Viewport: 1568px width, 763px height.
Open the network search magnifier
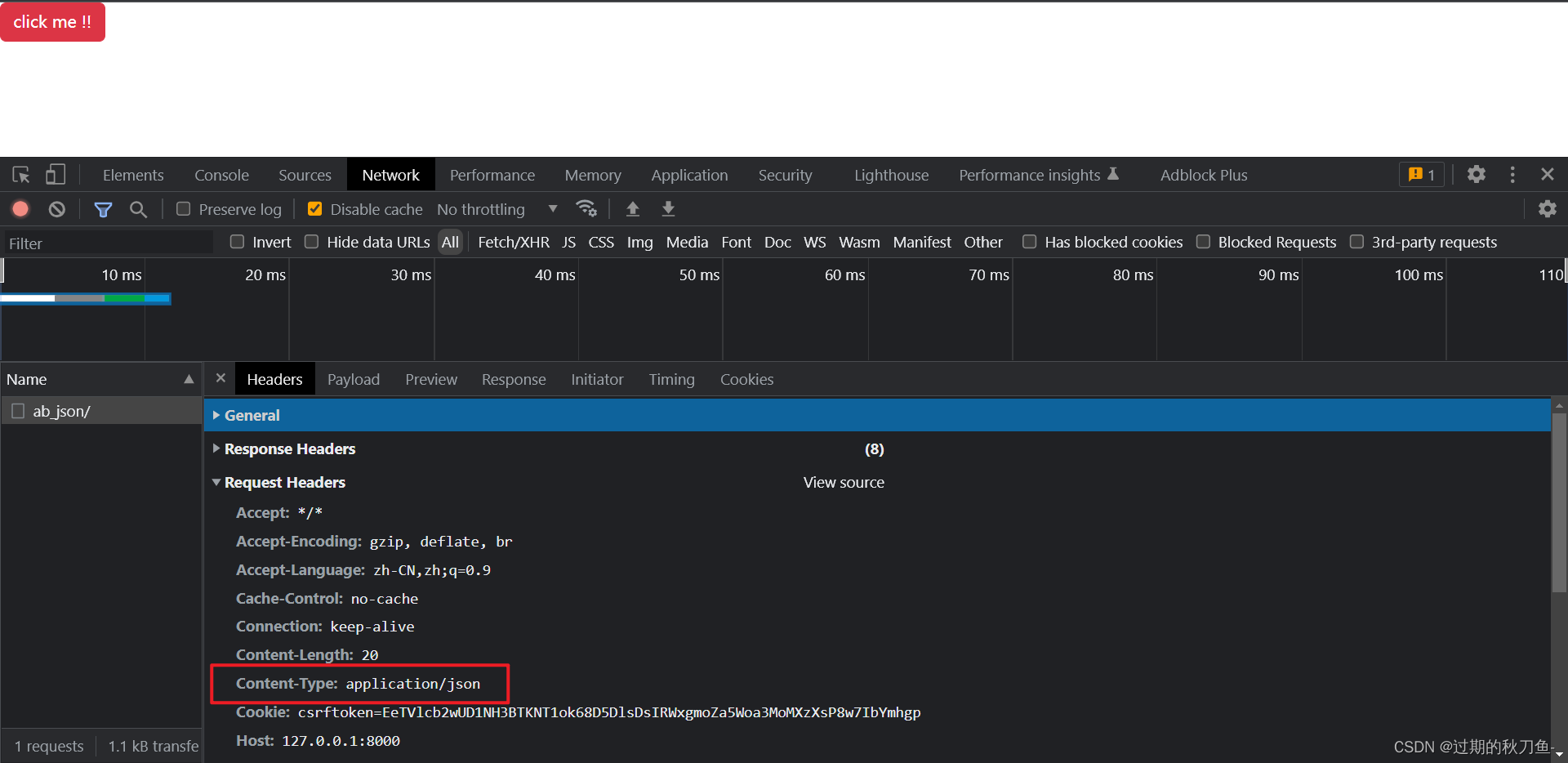(x=139, y=210)
